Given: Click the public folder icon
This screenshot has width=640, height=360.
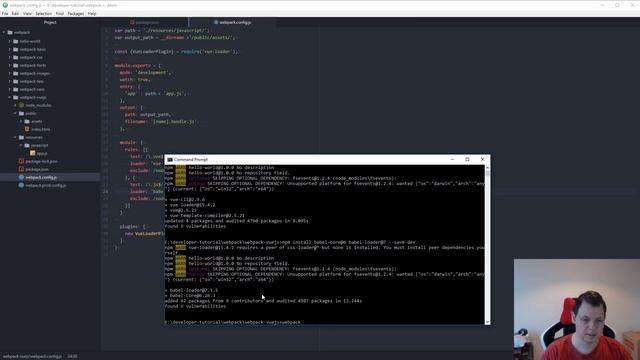Looking at the screenshot, I should tap(21, 113).
